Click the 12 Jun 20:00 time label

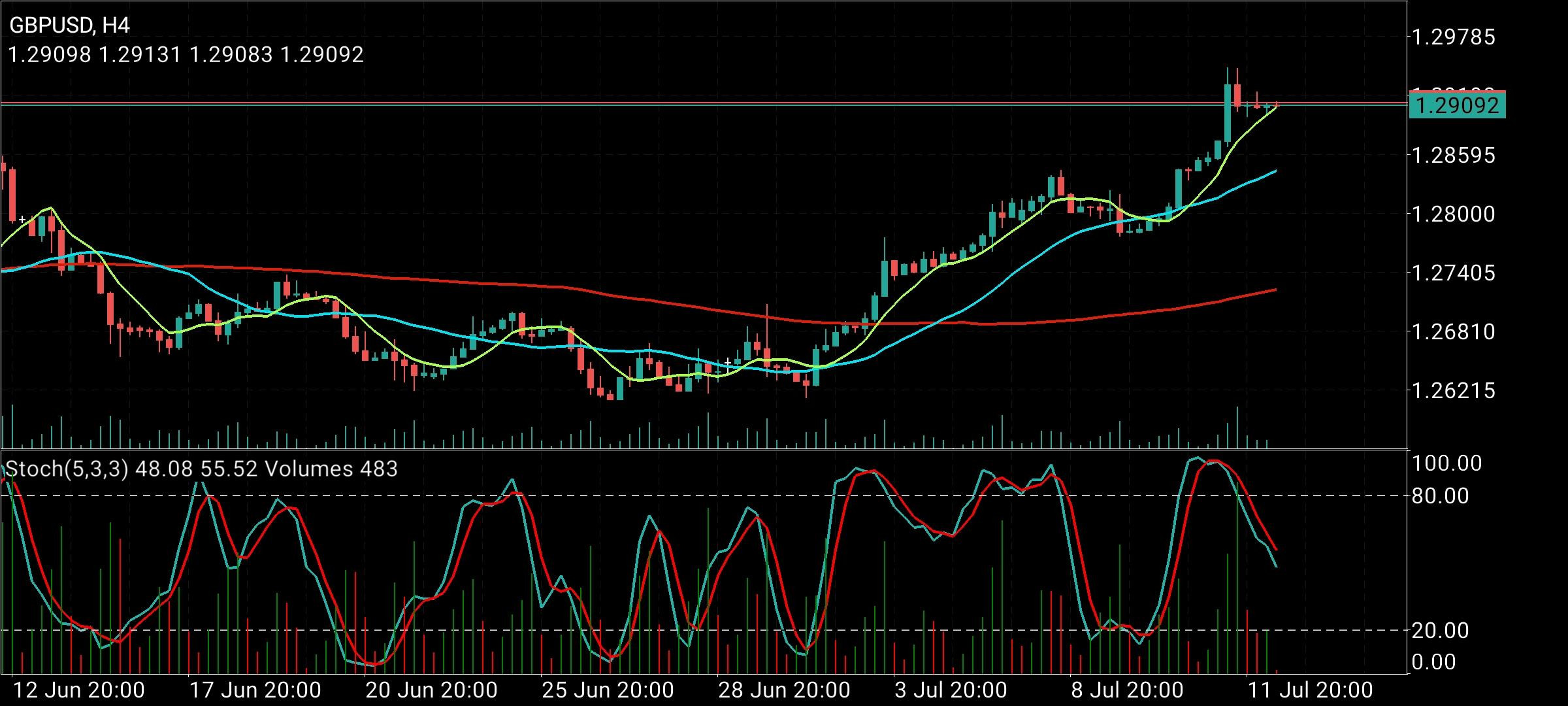(x=79, y=690)
